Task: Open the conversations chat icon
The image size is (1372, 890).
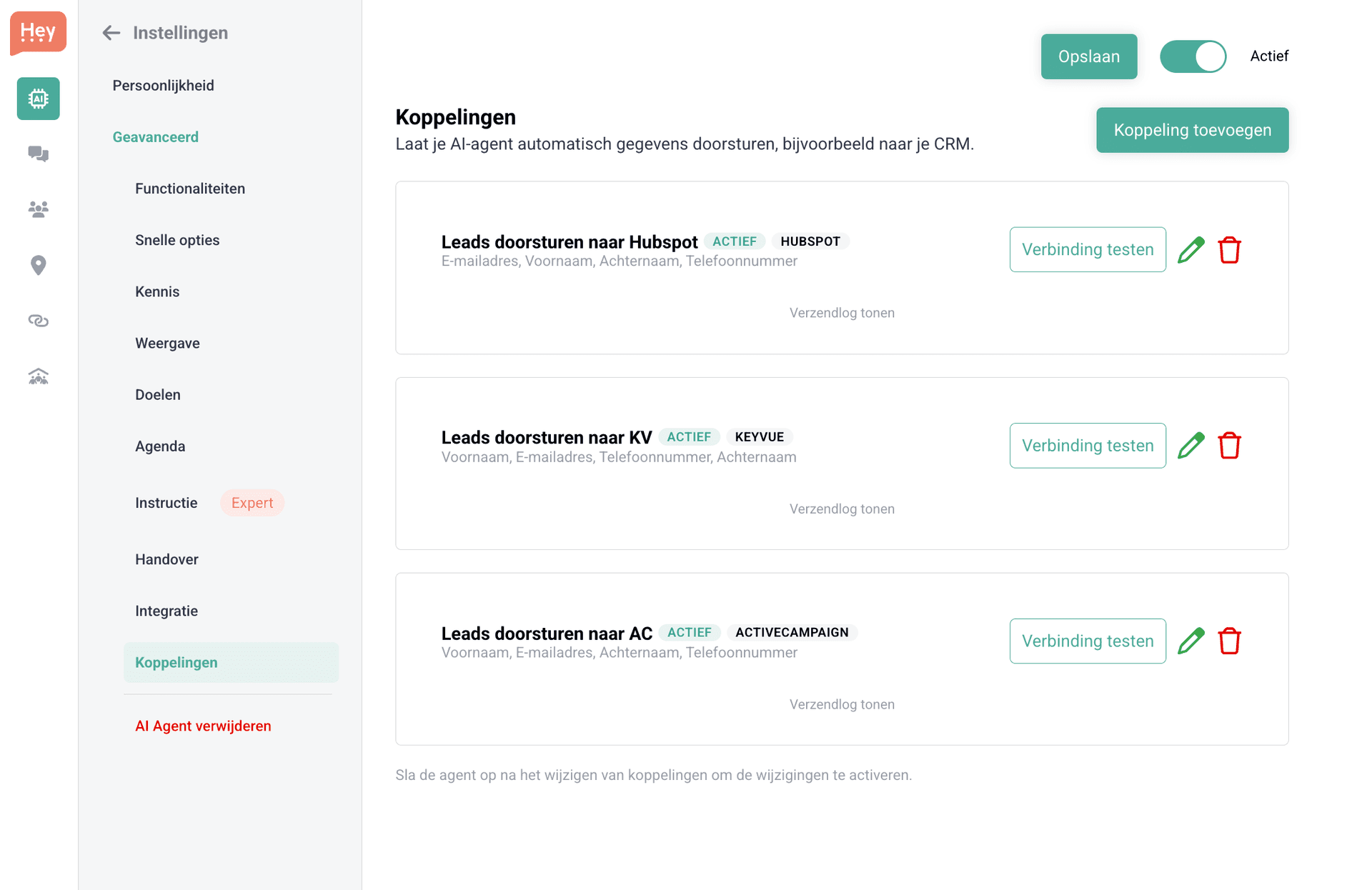Action: [x=37, y=154]
